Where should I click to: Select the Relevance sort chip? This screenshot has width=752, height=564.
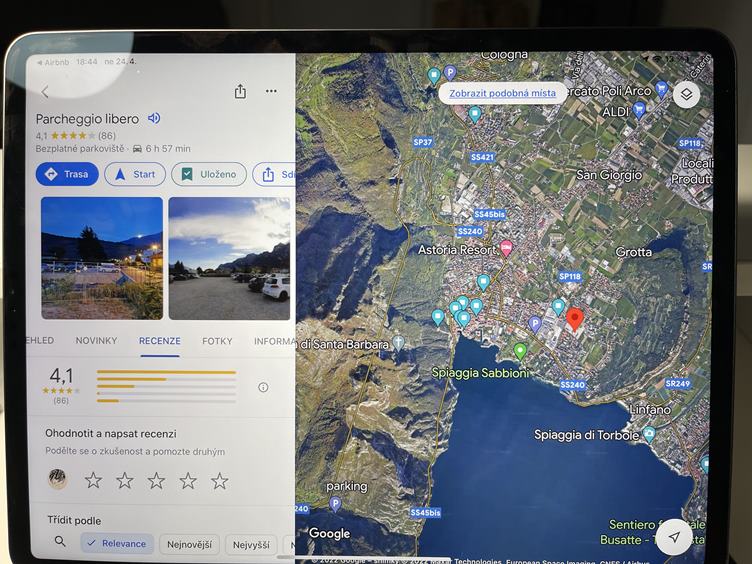117,543
